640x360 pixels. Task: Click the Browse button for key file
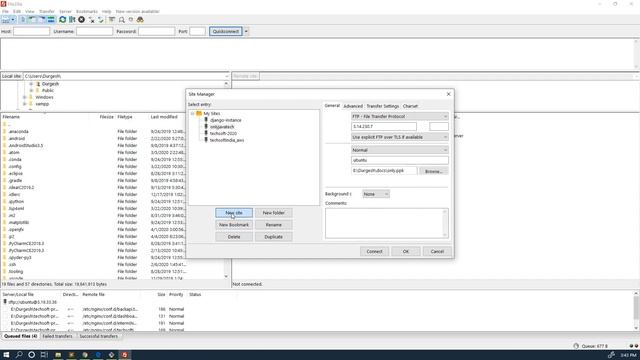pyautogui.click(x=433, y=171)
